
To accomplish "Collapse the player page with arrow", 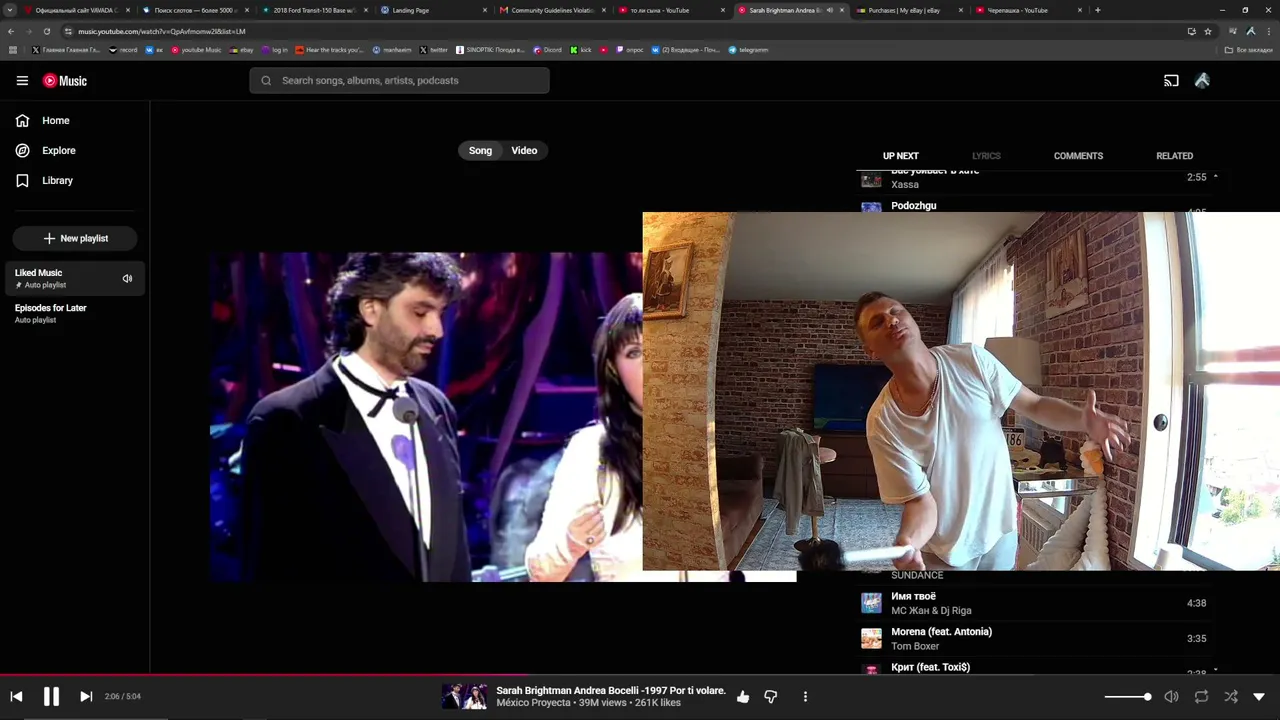I will click(x=1259, y=697).
